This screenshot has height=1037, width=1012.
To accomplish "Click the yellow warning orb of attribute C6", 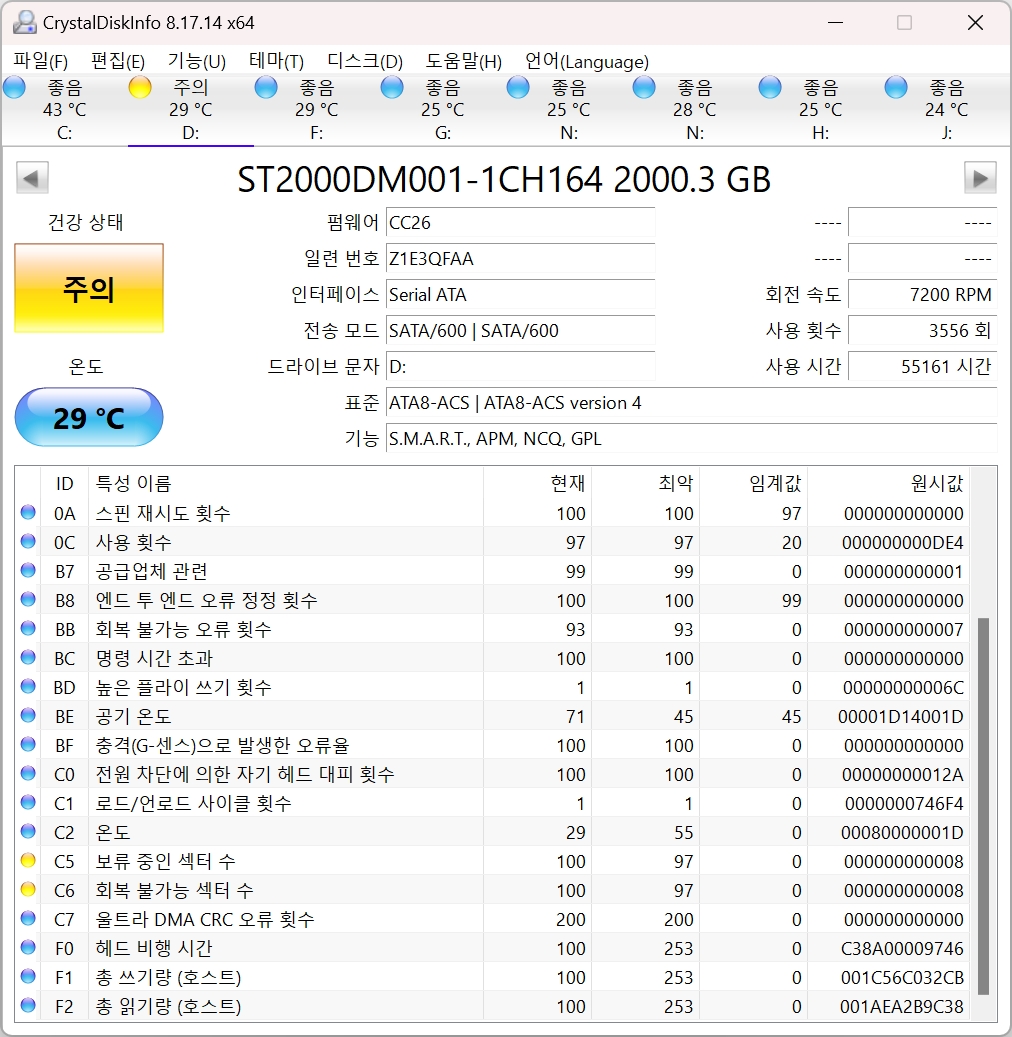I will point(28,890).
